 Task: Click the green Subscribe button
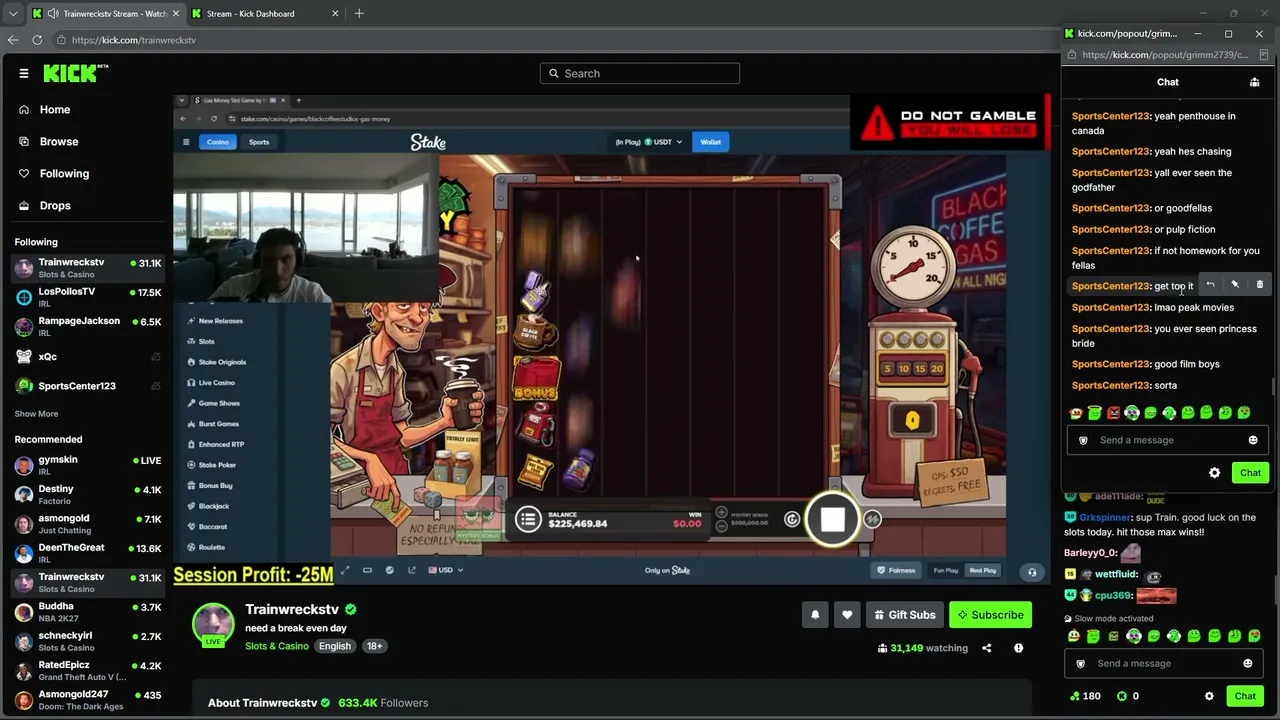(x=990, y=615)
